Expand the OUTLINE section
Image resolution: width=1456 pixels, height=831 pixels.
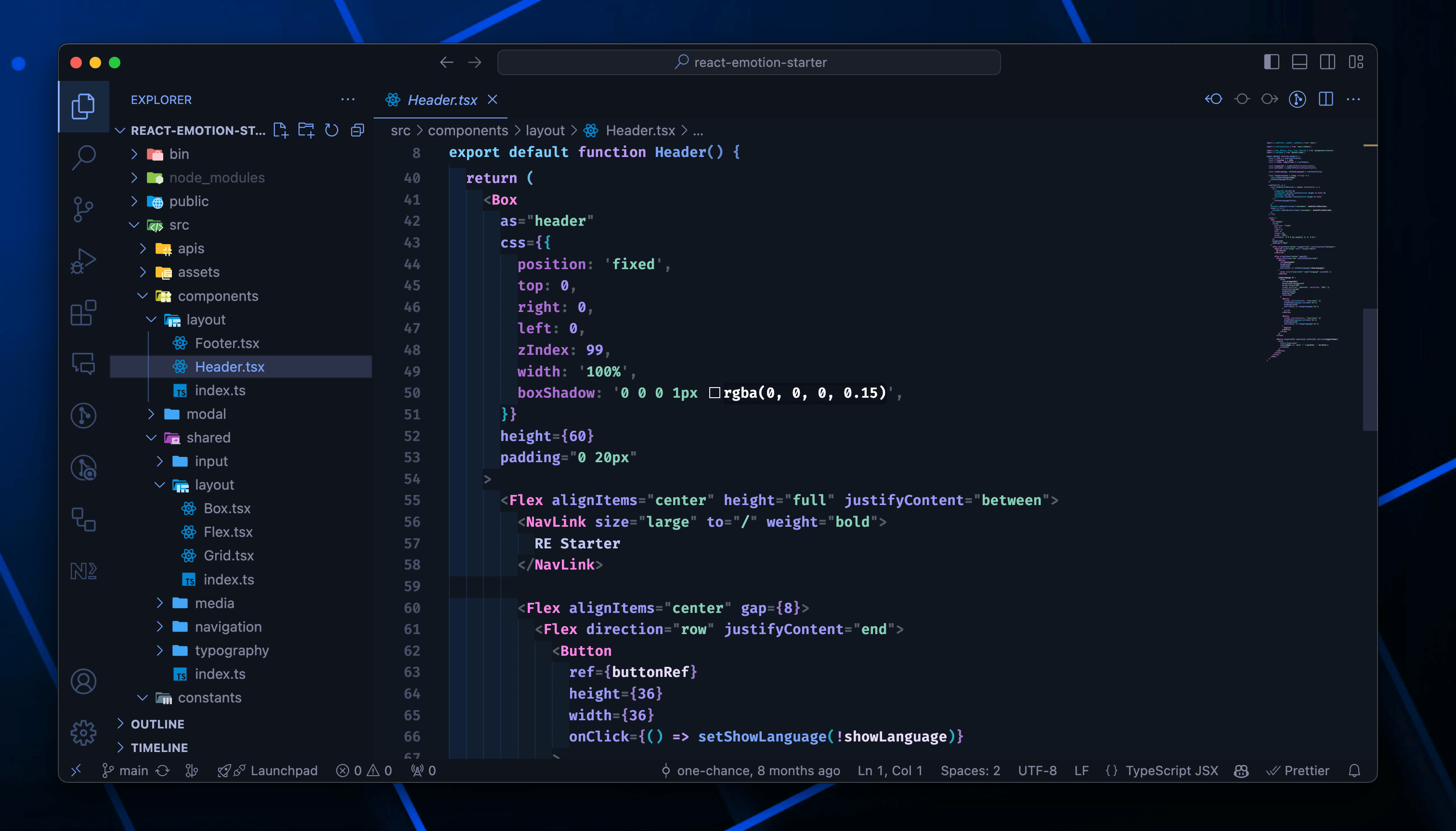tap(157, 724)
